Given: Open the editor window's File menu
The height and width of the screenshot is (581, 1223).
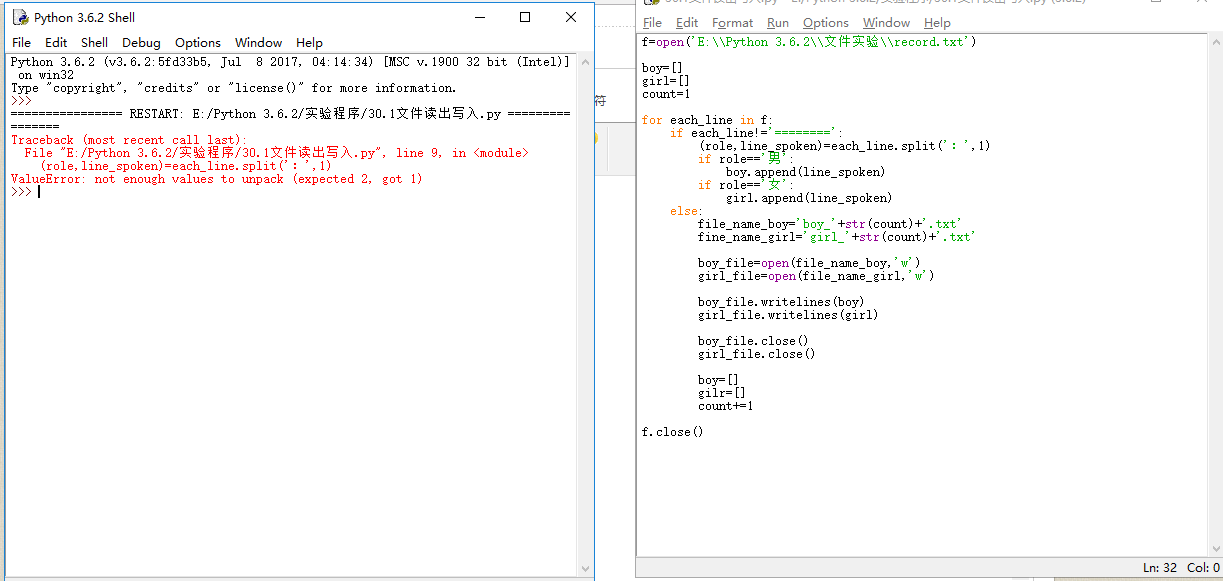Looking at the screenshot, I should tap(652, 22).
